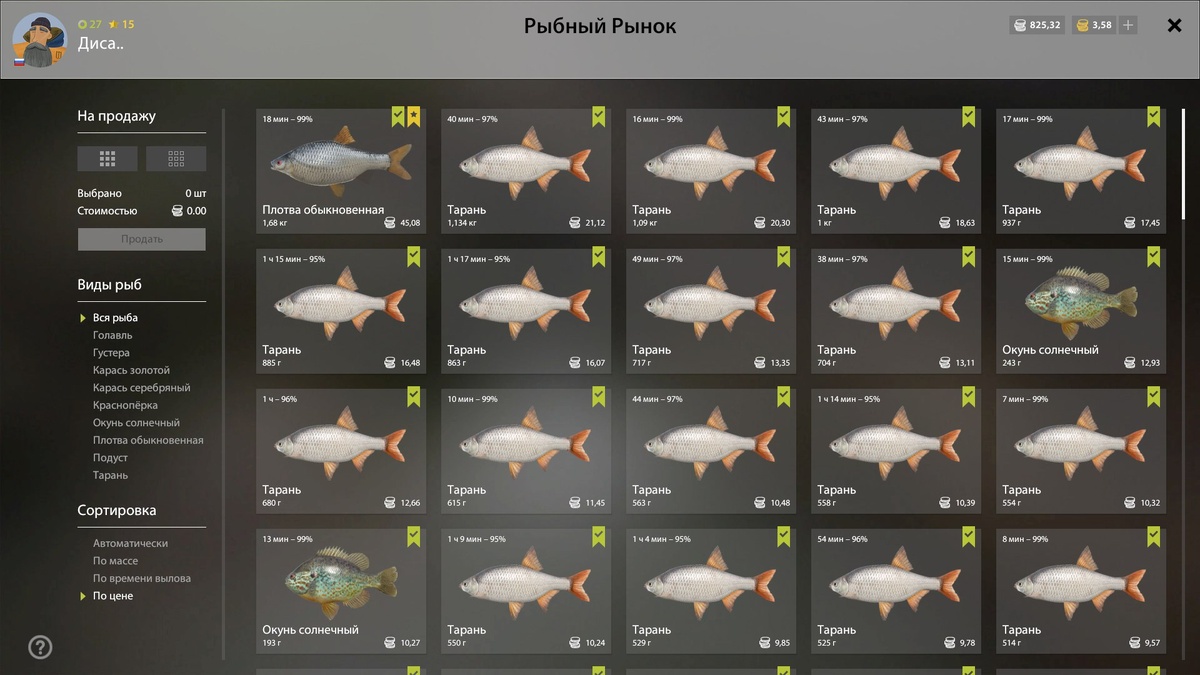Screen dimensions: 1200x675
Task: Filter fish list by Тарань
Action: click(x=110, y=475)
